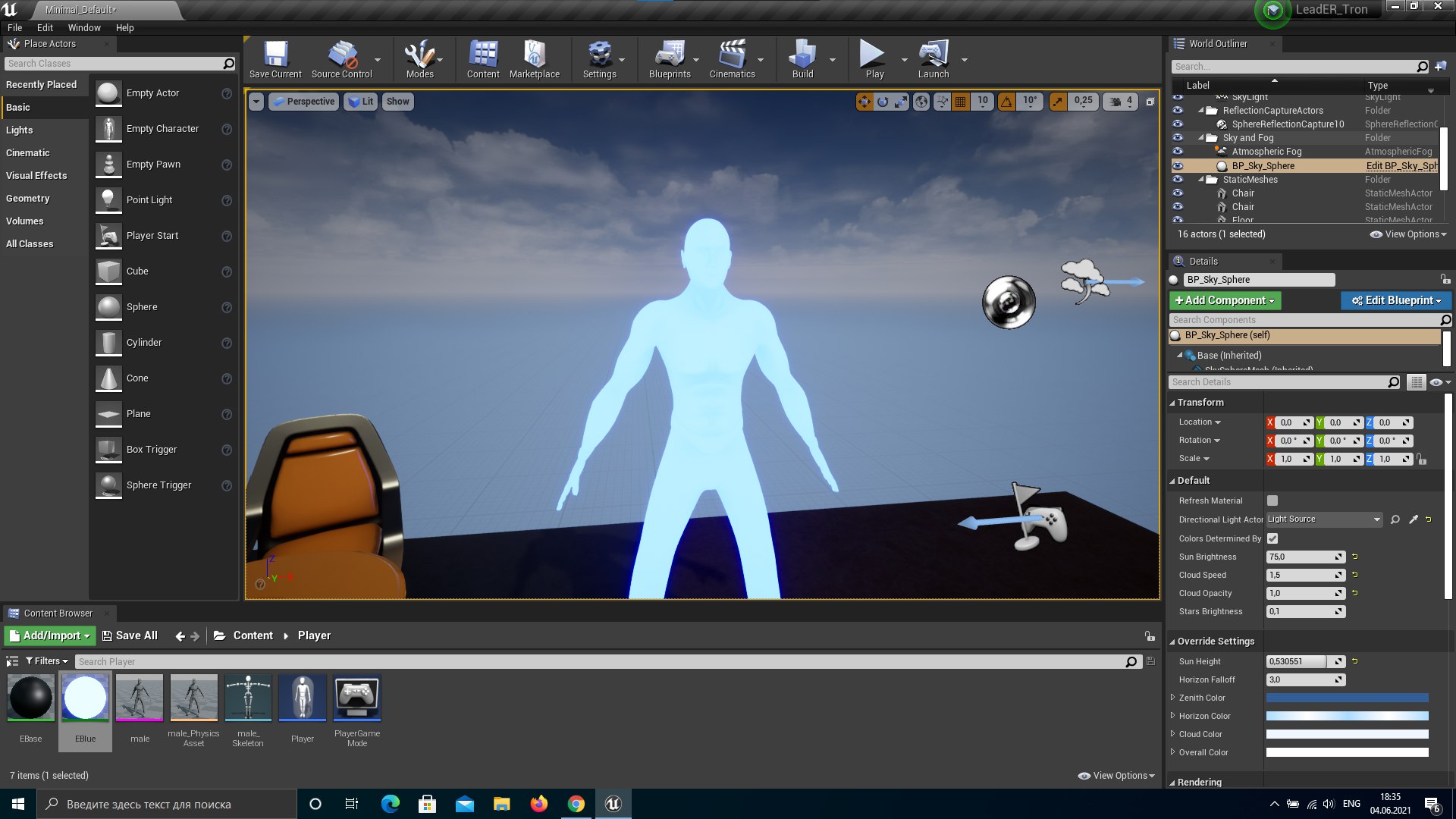Uncheck Colors Determined By Sun Position
The width and height of the screenshot is (1456, 819).
click(1272, 538)
